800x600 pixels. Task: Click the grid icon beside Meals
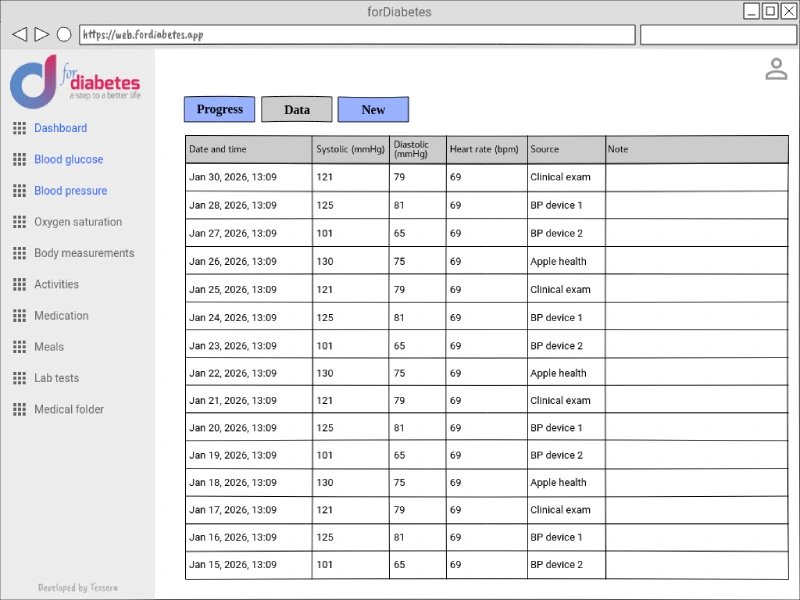(19, 347)
